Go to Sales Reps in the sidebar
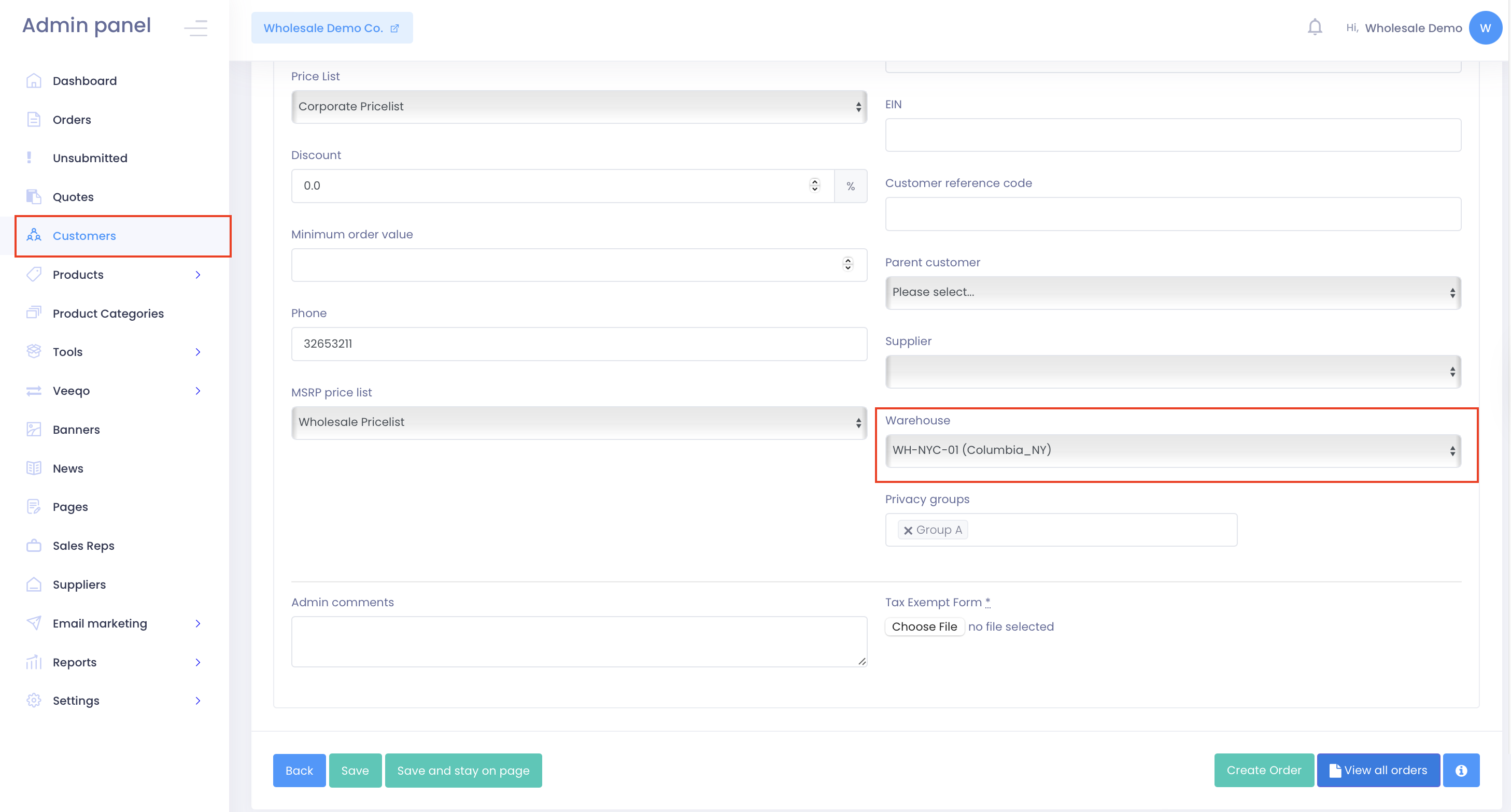1511x812 pixels. [x=83, y=545]
